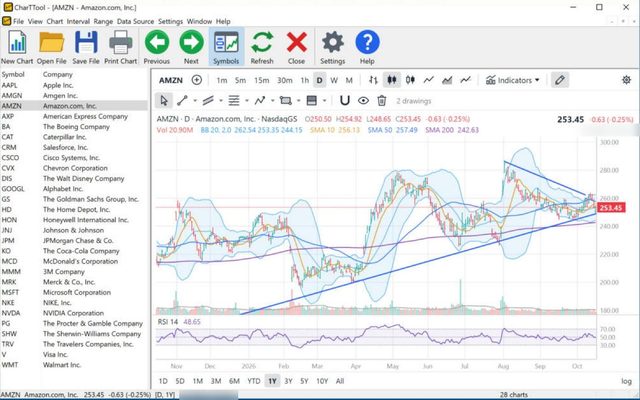Select the rectangle shape drawing tool
The height and width of the screenshot is (400, 640).
(x=286, y=100)
